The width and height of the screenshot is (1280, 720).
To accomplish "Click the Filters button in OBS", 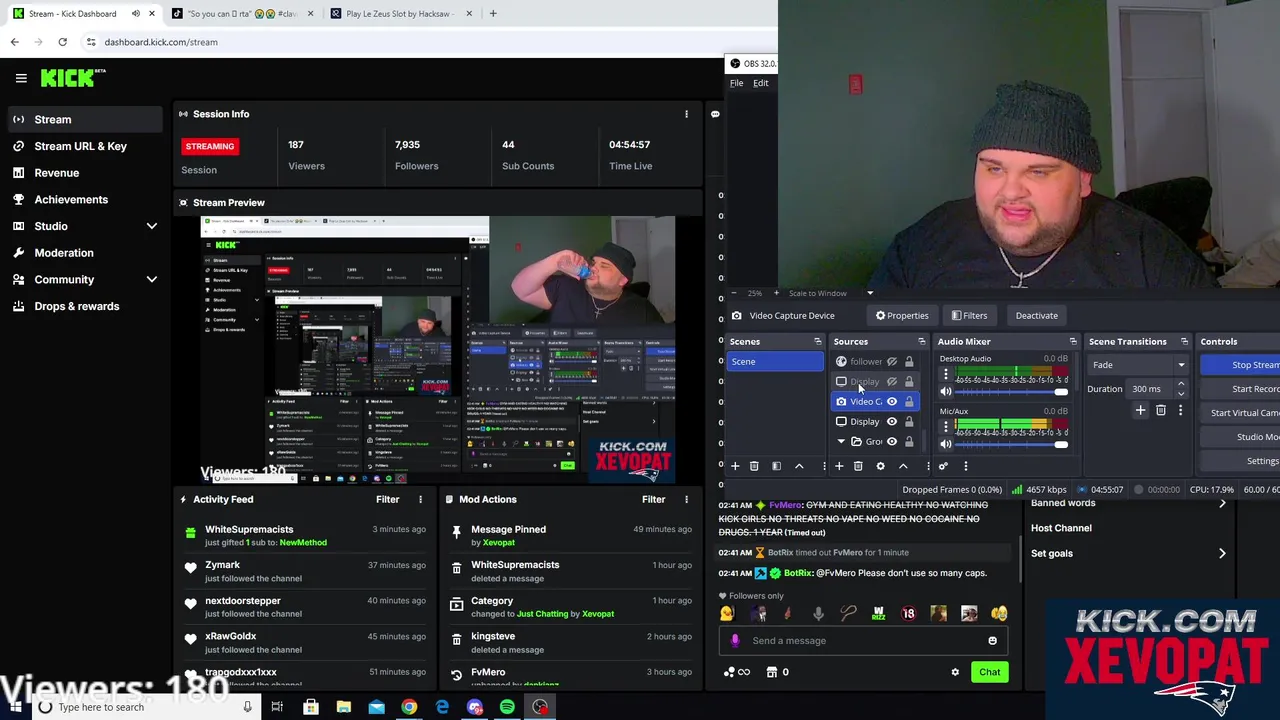I will pyautogui.click(x=969, y=316).
